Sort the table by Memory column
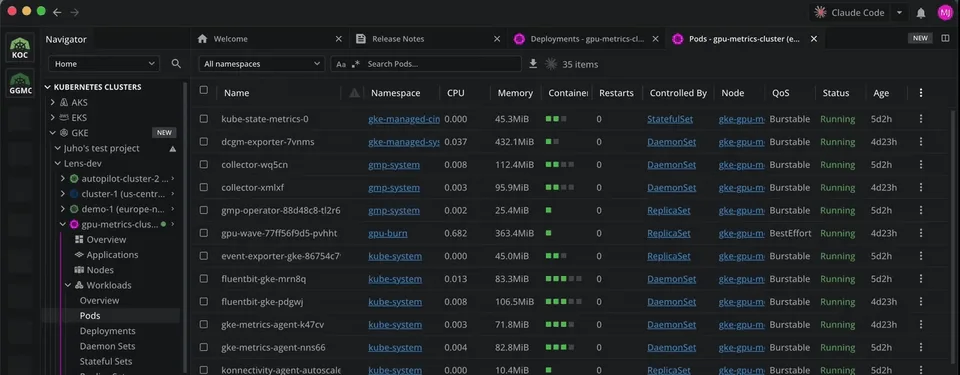 pyautogui.click(x=515, y=93)
